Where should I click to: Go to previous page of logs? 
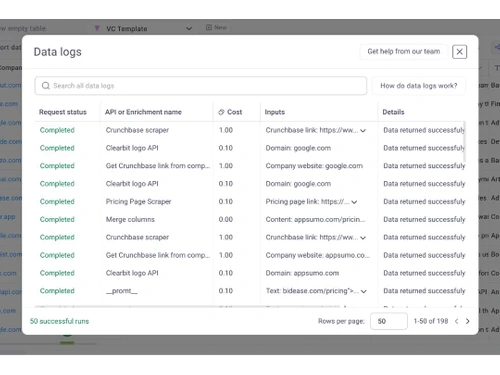(456, 321)
